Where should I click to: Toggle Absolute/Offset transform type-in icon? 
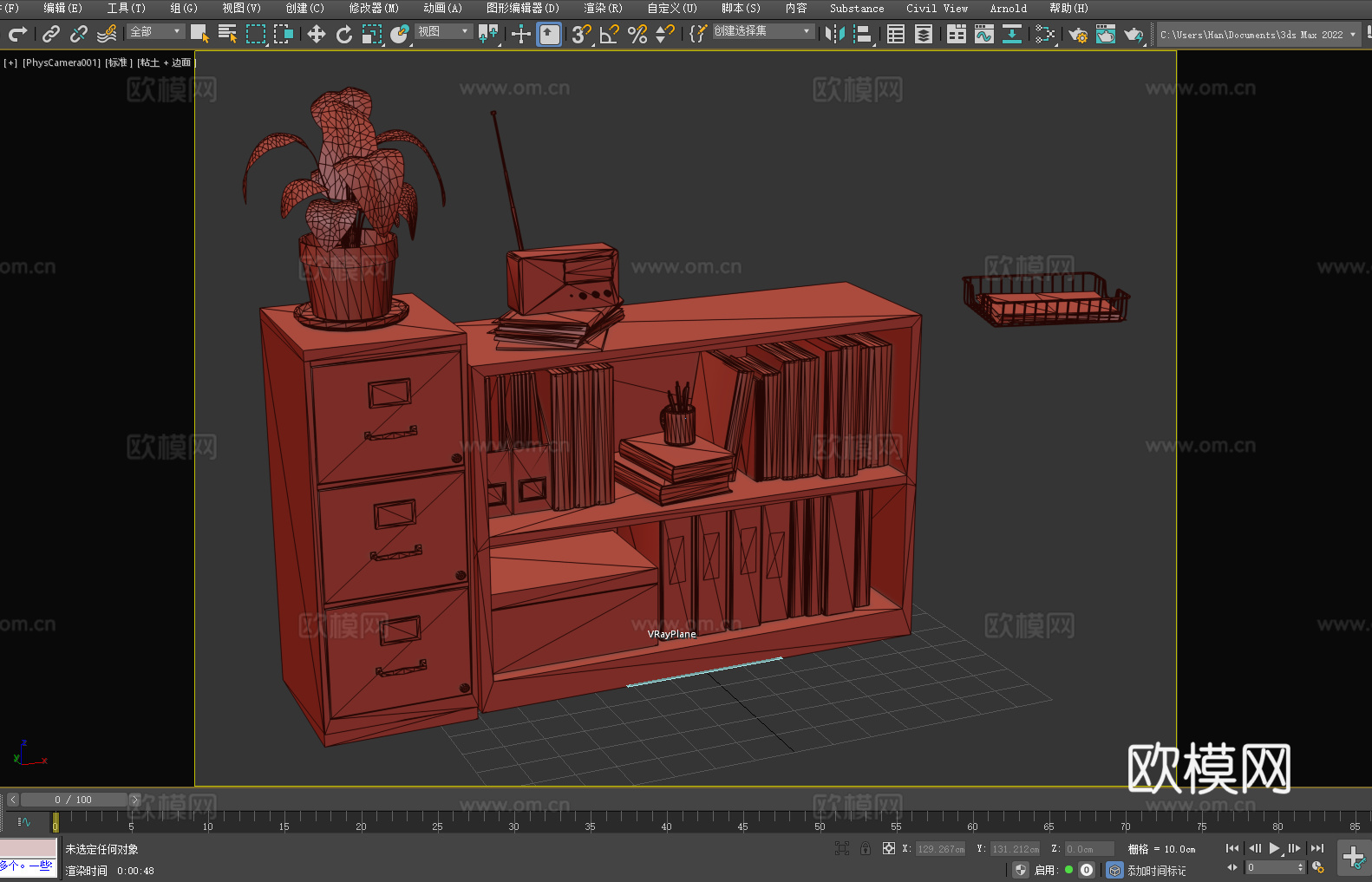tap(889, 848)
